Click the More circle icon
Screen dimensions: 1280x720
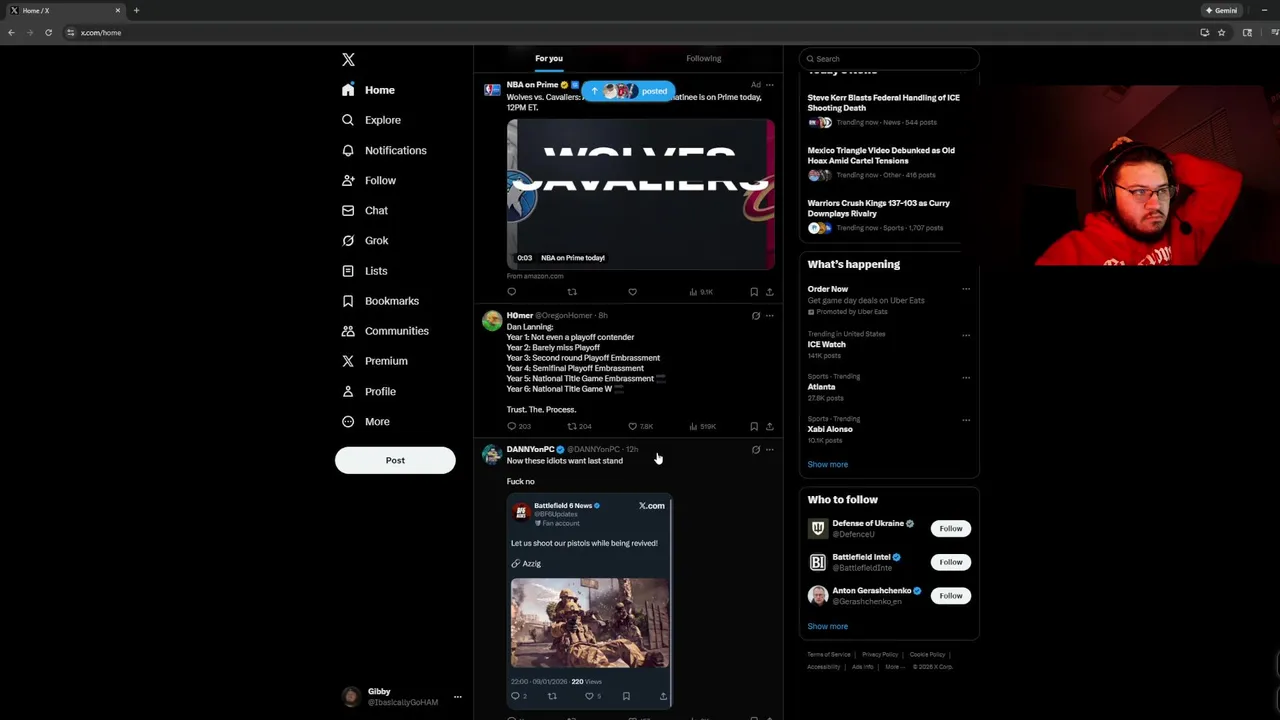[x=348, y=421]
